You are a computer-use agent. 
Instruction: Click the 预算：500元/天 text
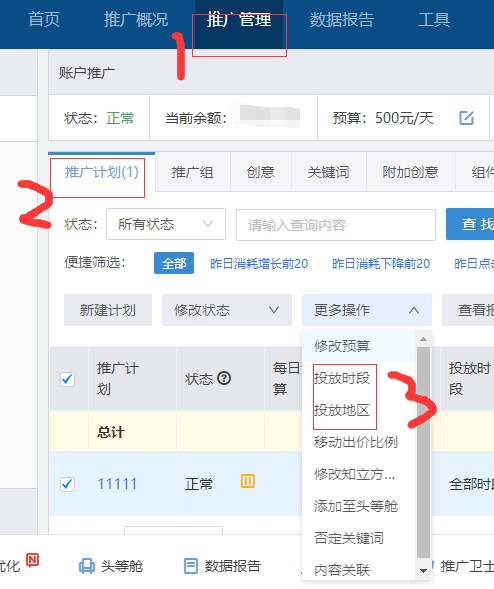click(x=383, y=118)
